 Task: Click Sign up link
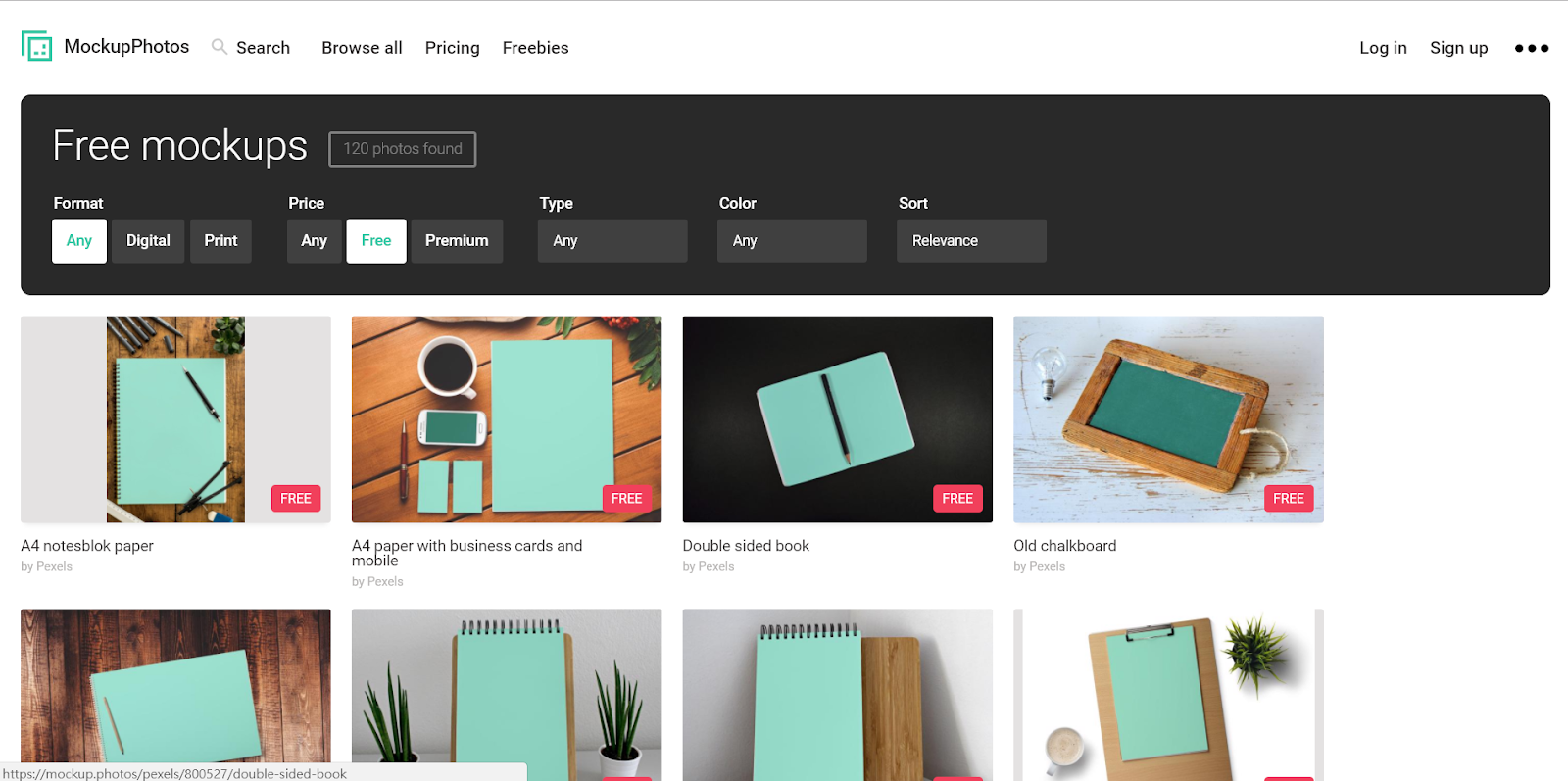(x=1458, y=48)
